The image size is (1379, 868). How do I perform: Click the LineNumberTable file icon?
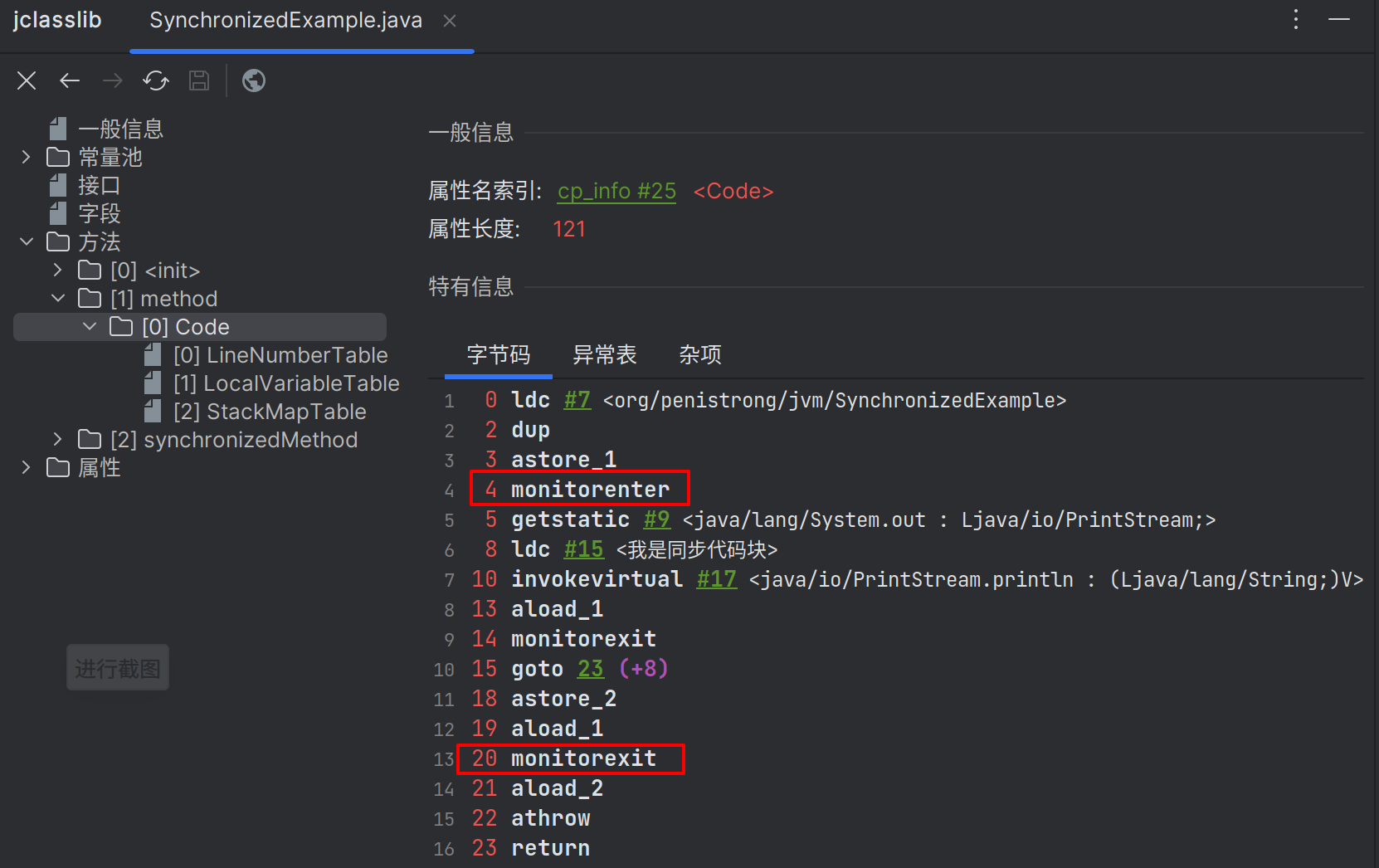pyautogui.click(x=153, y=355)
